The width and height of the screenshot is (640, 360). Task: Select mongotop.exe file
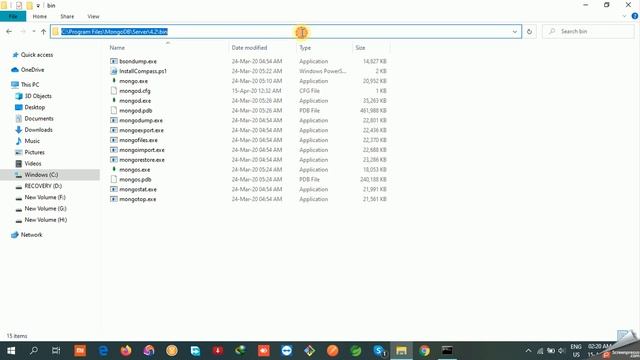click(138, 199)
